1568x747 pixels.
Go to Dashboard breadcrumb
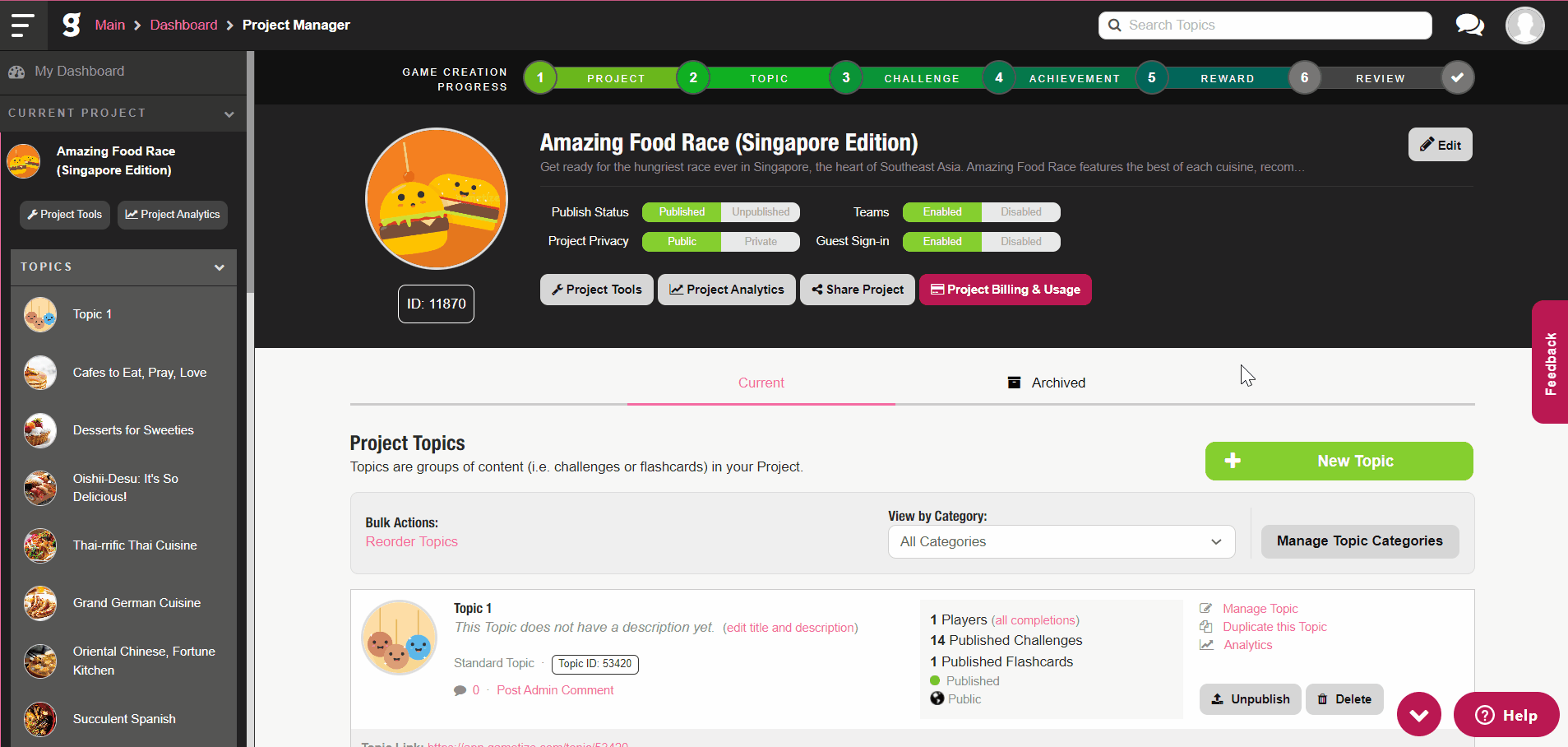(x=184, y=25)
